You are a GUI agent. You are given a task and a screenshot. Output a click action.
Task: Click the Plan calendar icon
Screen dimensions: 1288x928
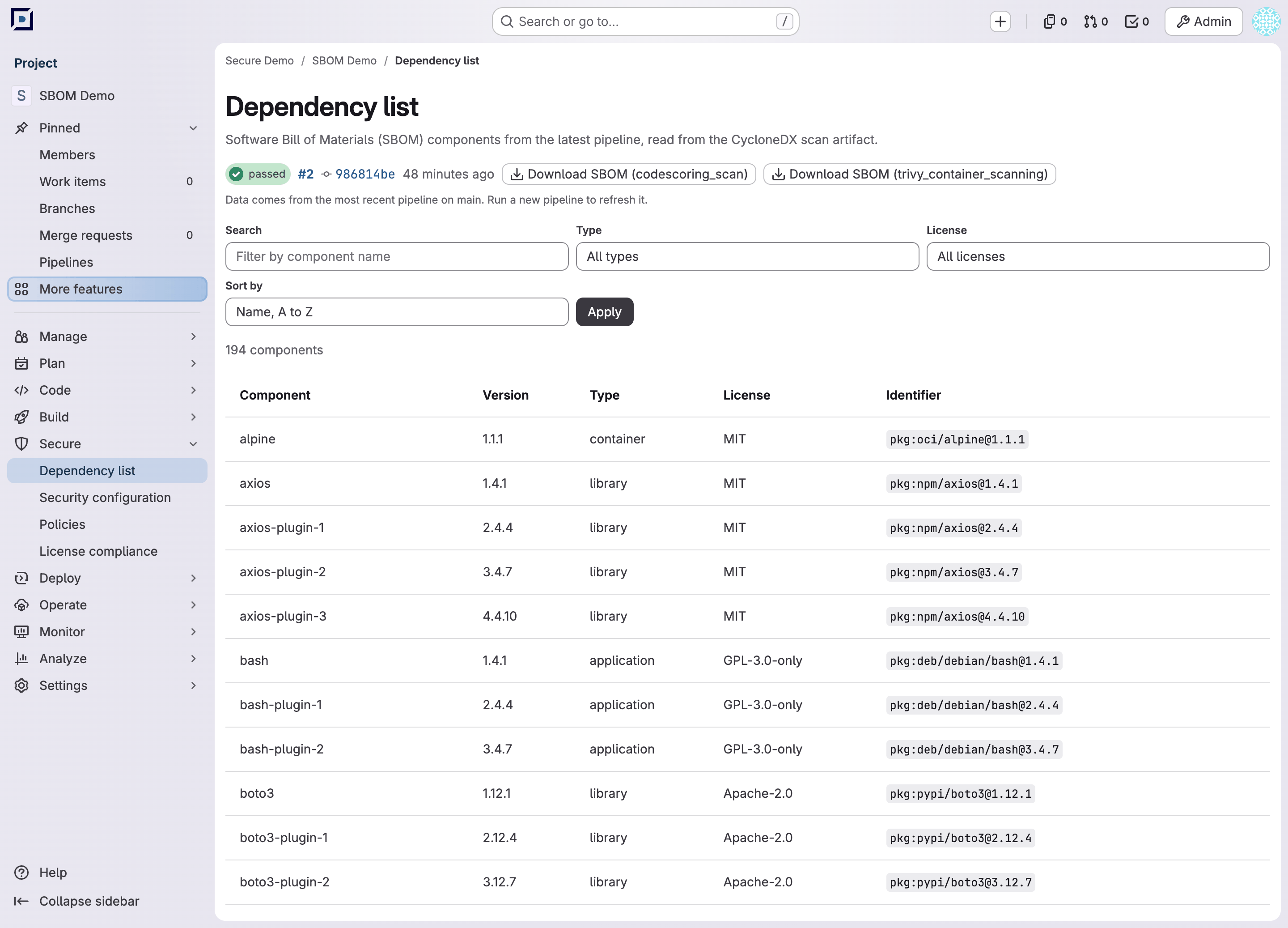[x=21, y=363]
